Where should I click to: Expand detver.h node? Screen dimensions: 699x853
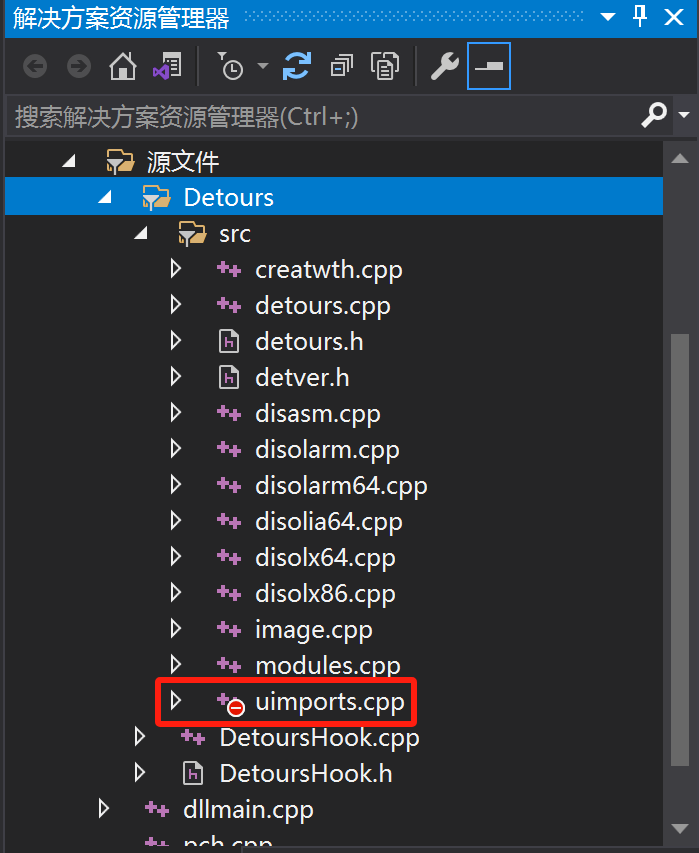(176, 376)
